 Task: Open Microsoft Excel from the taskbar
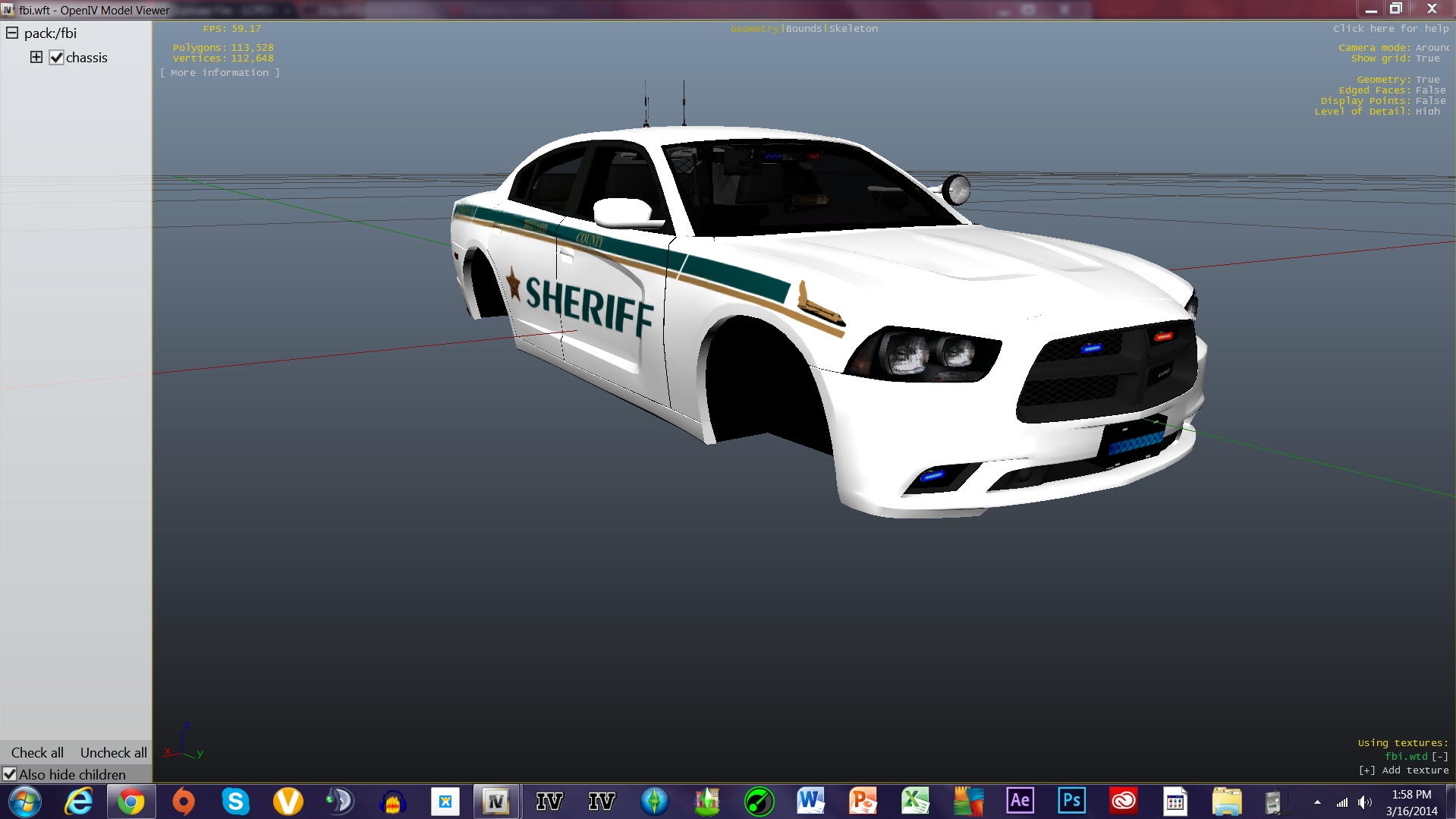click(x=915, y=801)
